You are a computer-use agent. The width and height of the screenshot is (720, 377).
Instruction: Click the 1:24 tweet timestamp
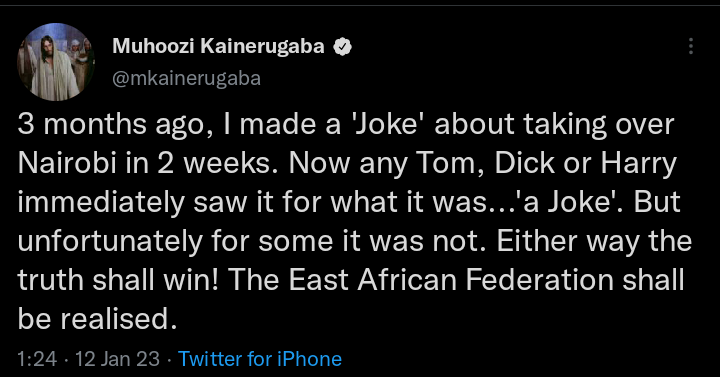coord(37,359)
